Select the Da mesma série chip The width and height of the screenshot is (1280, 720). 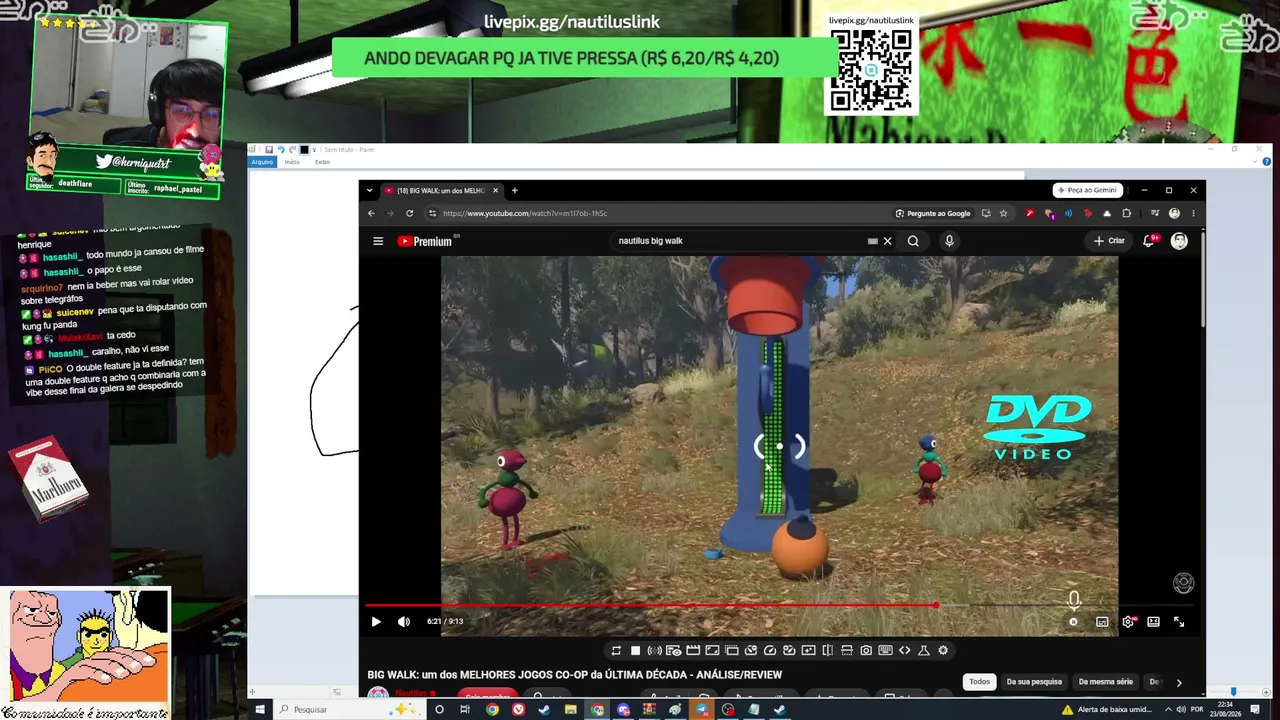pos(1106,682)
